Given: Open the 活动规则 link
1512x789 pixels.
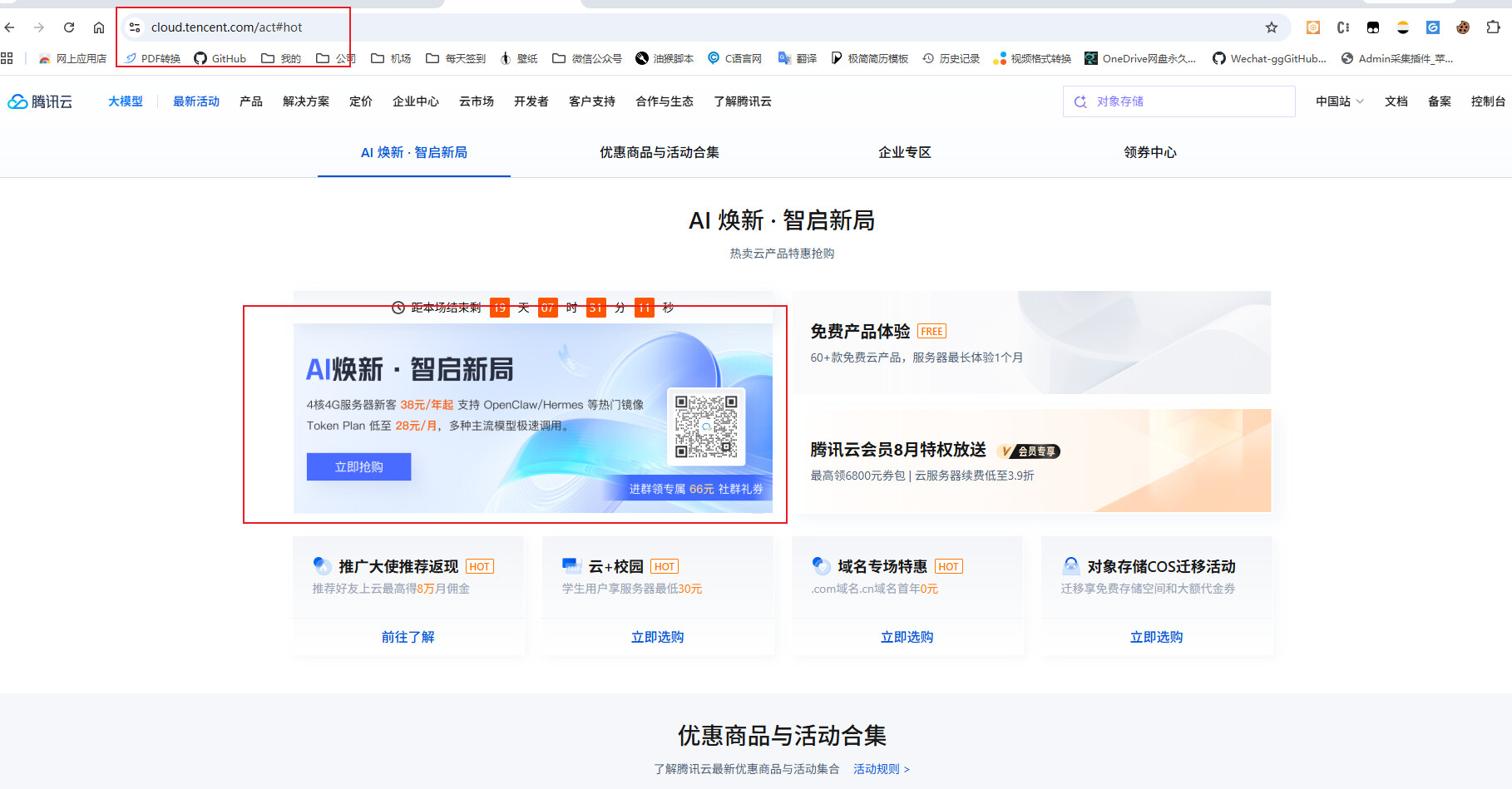Looking at the screenshot, I should (882, 769).
